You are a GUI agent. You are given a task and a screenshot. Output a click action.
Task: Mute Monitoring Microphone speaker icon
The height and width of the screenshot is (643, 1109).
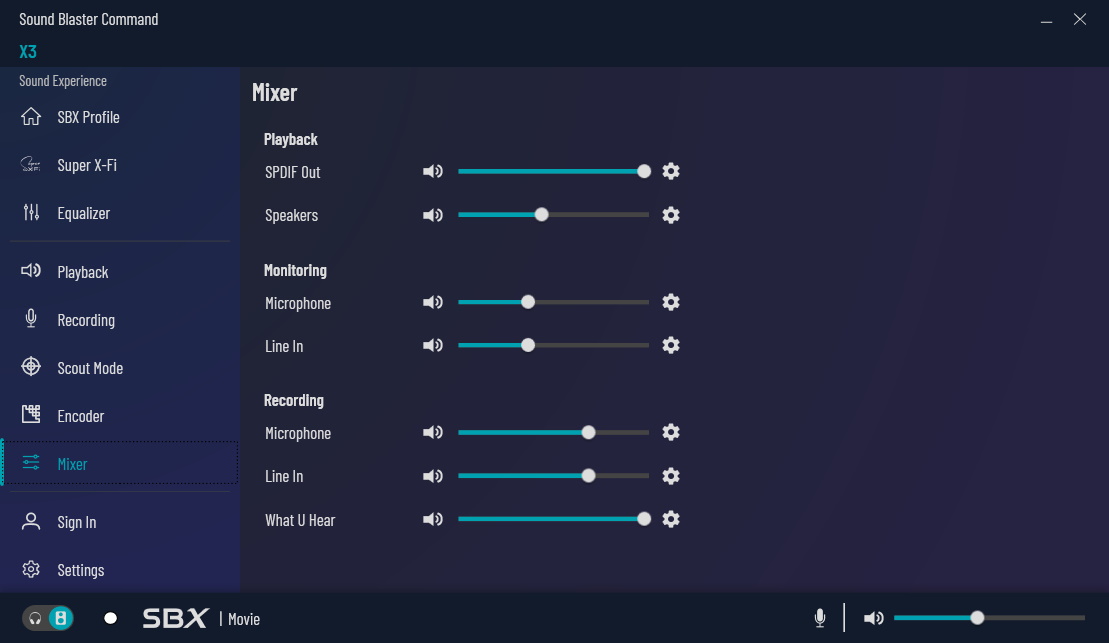pyautogui.click(x=433, y=303)
